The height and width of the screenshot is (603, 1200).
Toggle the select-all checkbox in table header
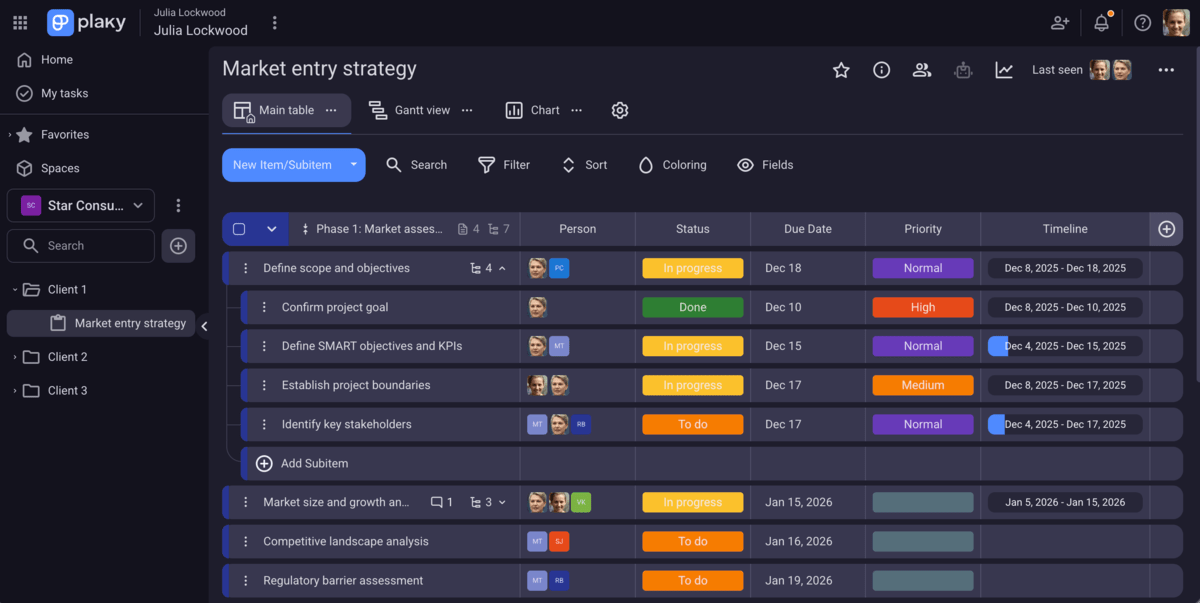[x=239, y=229]
